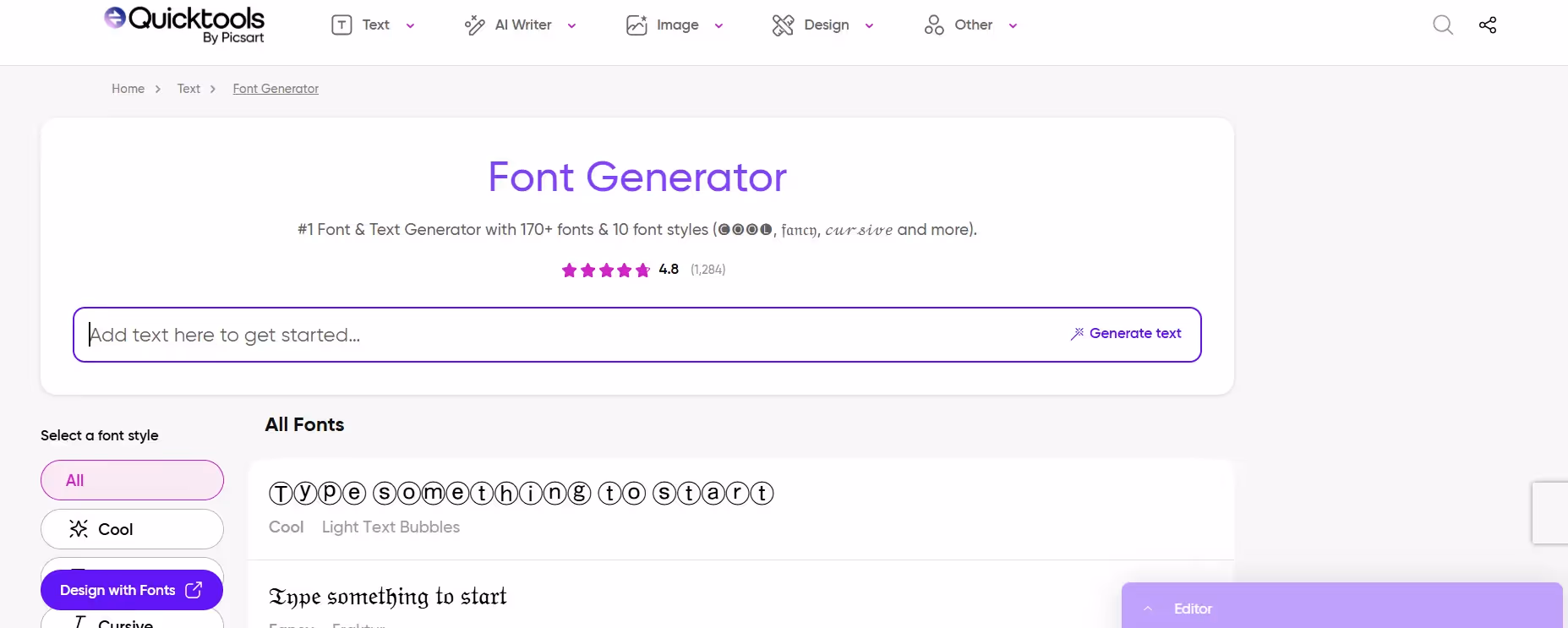
Task: Open the AI Writer navigation menu
Action: (x=521, y=25)
